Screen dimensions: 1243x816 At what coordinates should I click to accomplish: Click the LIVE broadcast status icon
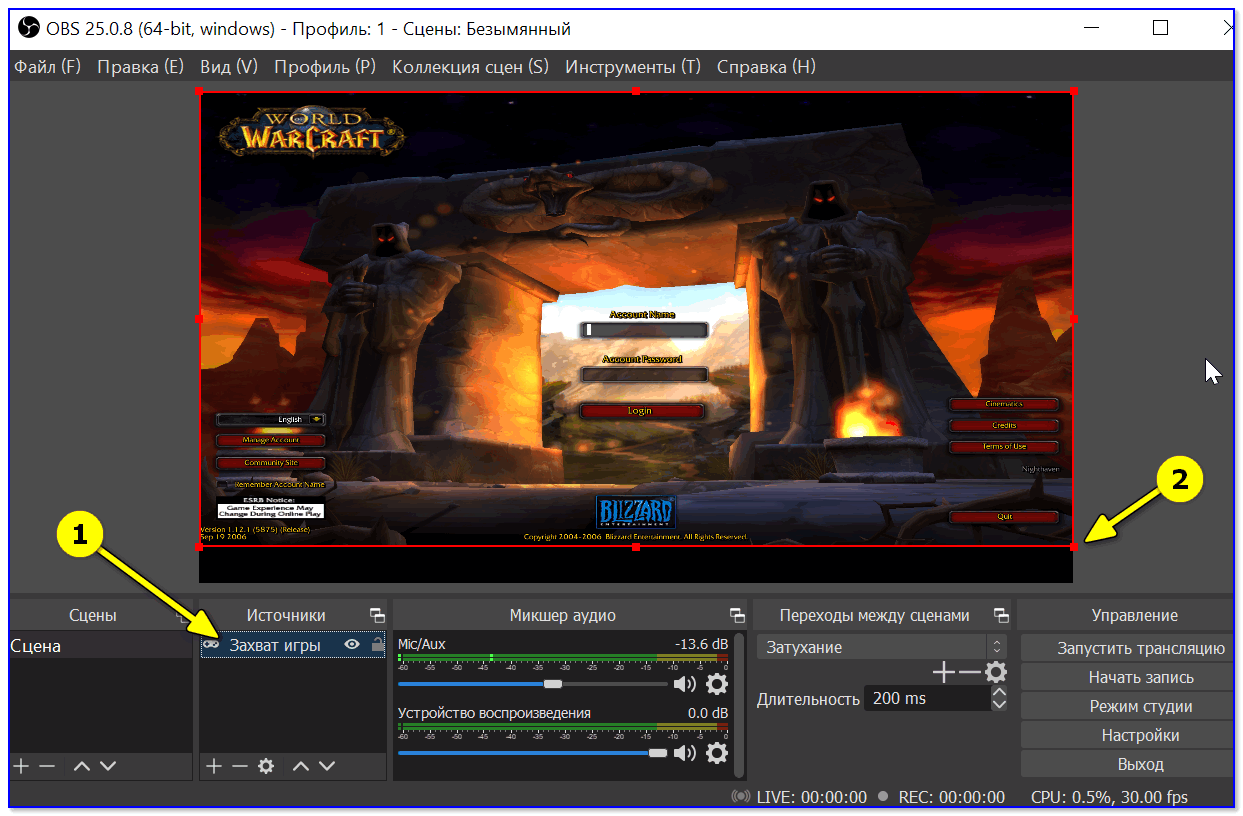(x=741, y=797)
